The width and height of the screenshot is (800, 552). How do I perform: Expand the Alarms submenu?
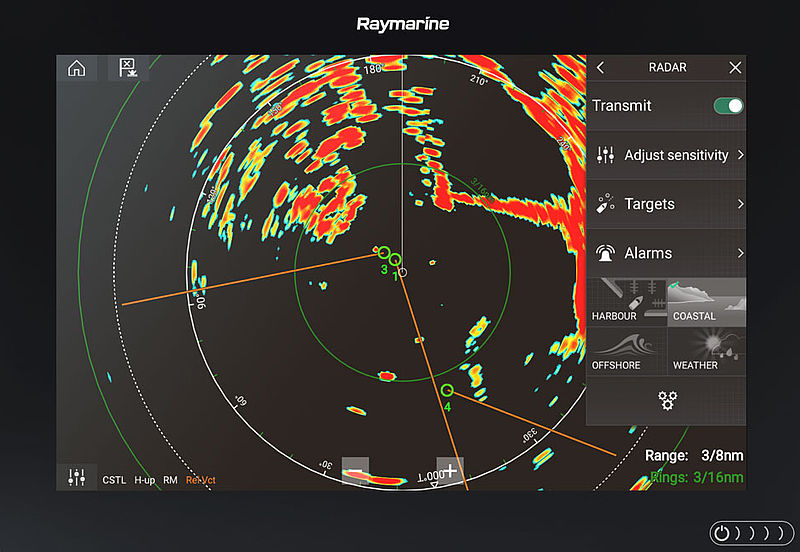tap(666, 253)
